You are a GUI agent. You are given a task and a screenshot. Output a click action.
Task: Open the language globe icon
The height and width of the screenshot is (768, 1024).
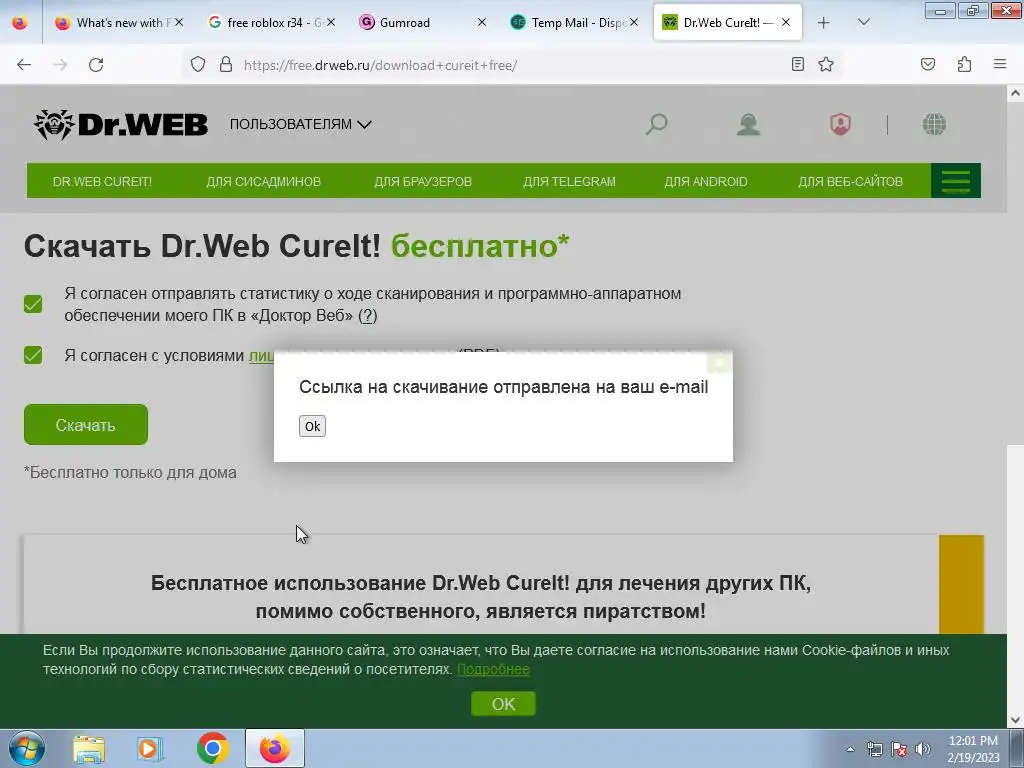click(934, 124)
